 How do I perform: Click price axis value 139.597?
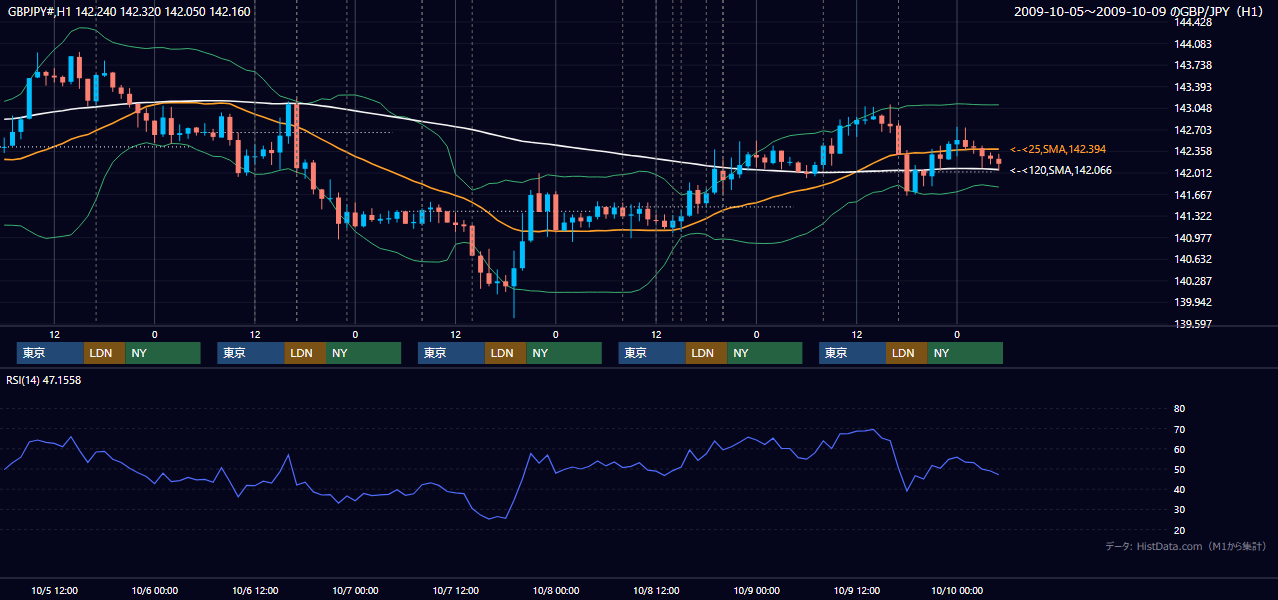(x=1194, y=324)
